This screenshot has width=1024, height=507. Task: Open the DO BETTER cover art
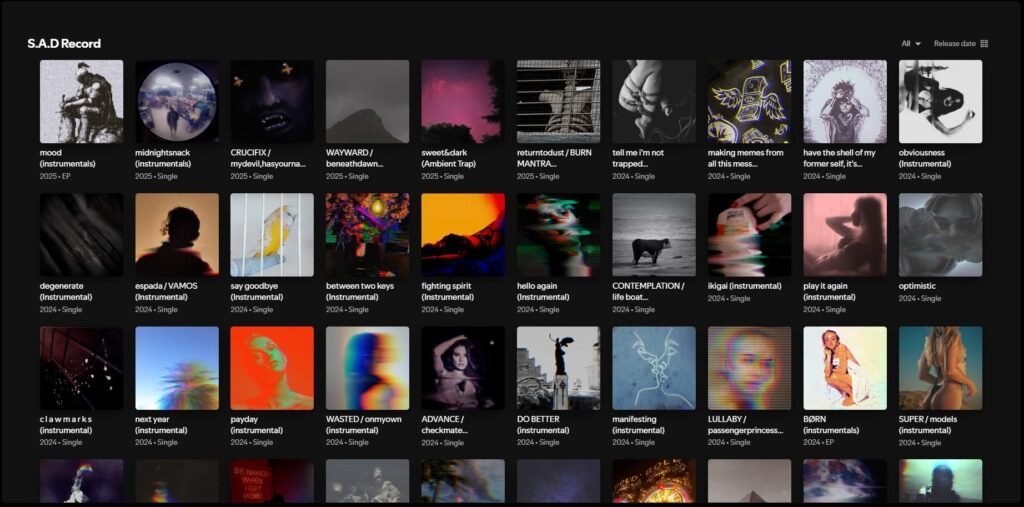(x=558, y=368)
